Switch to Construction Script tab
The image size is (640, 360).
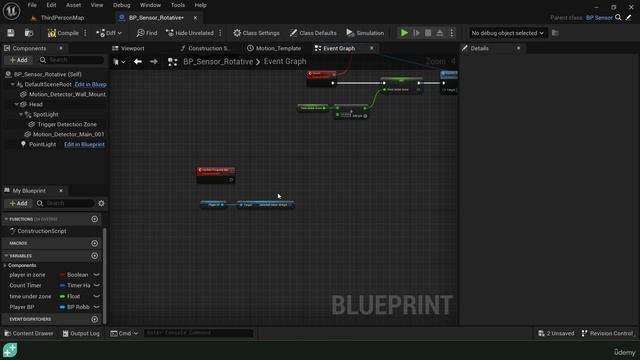click(205, 48)
